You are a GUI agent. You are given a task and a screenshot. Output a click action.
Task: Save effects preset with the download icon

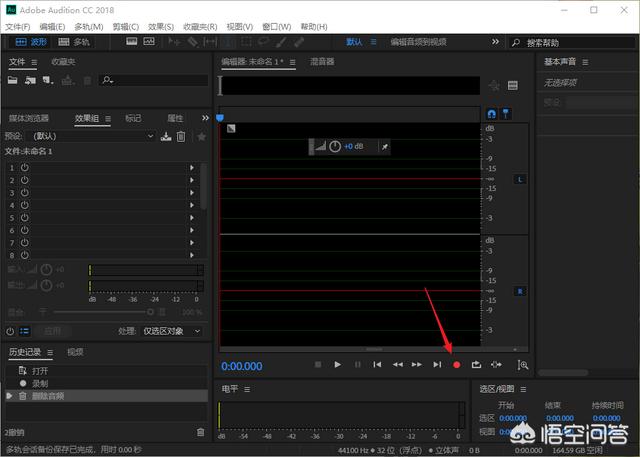tap(166, 136)
